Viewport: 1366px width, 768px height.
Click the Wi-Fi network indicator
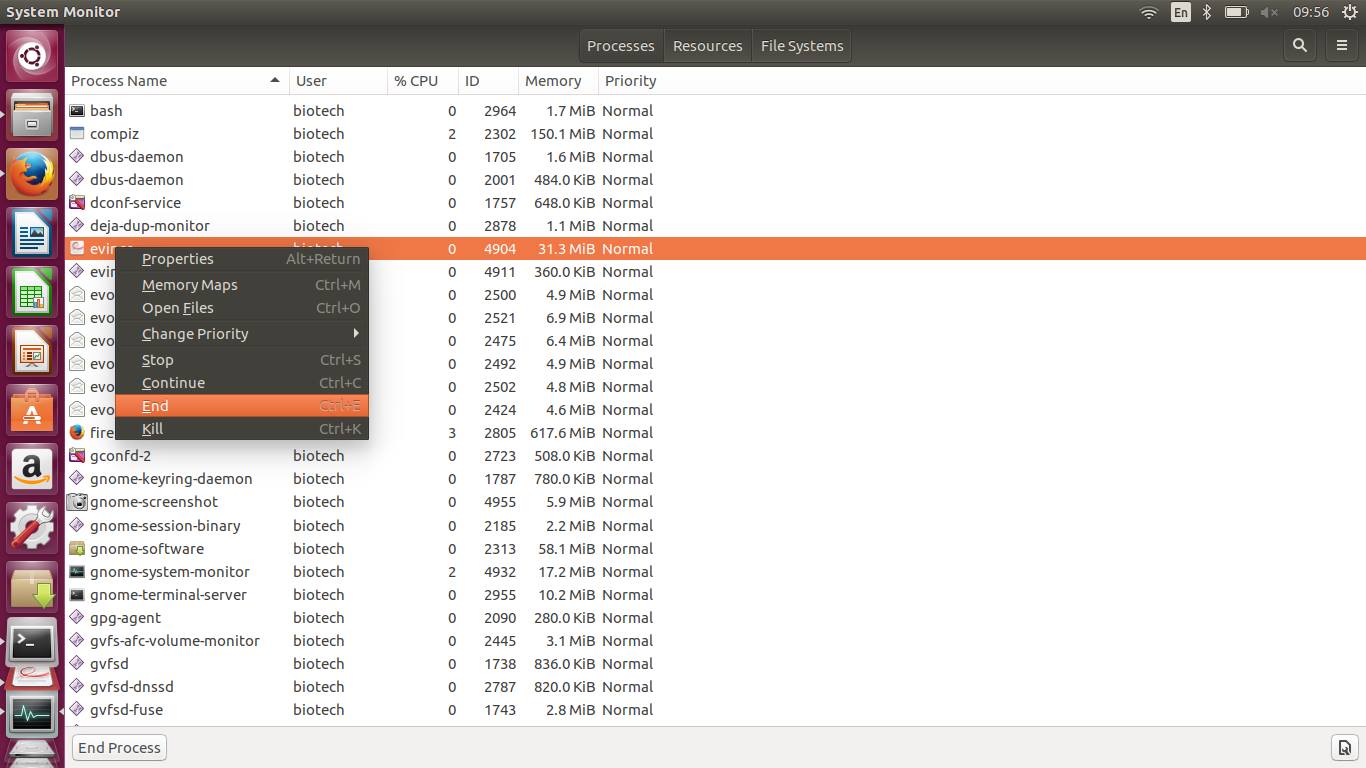pos(1149,12)
